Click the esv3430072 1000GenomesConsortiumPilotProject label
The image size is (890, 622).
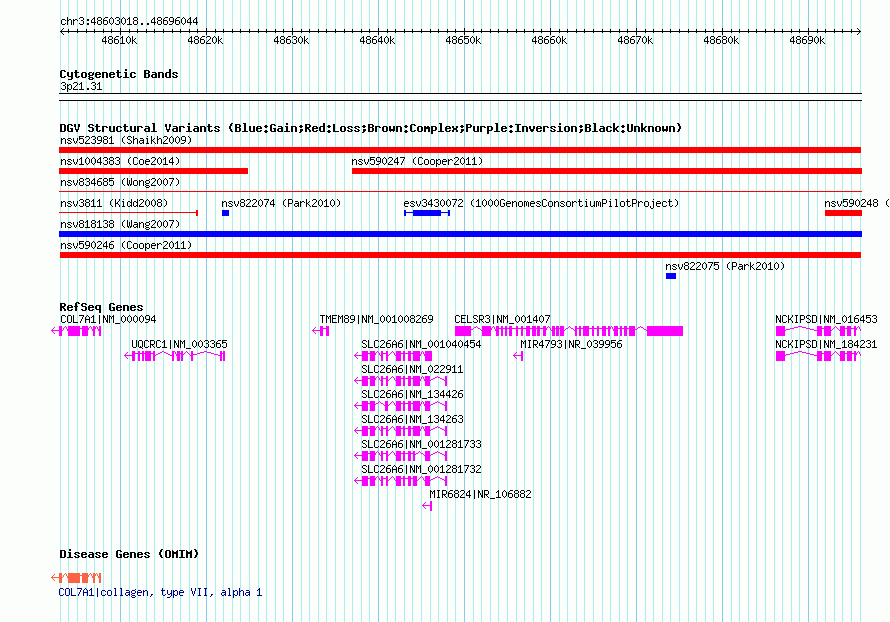(541, 203)
